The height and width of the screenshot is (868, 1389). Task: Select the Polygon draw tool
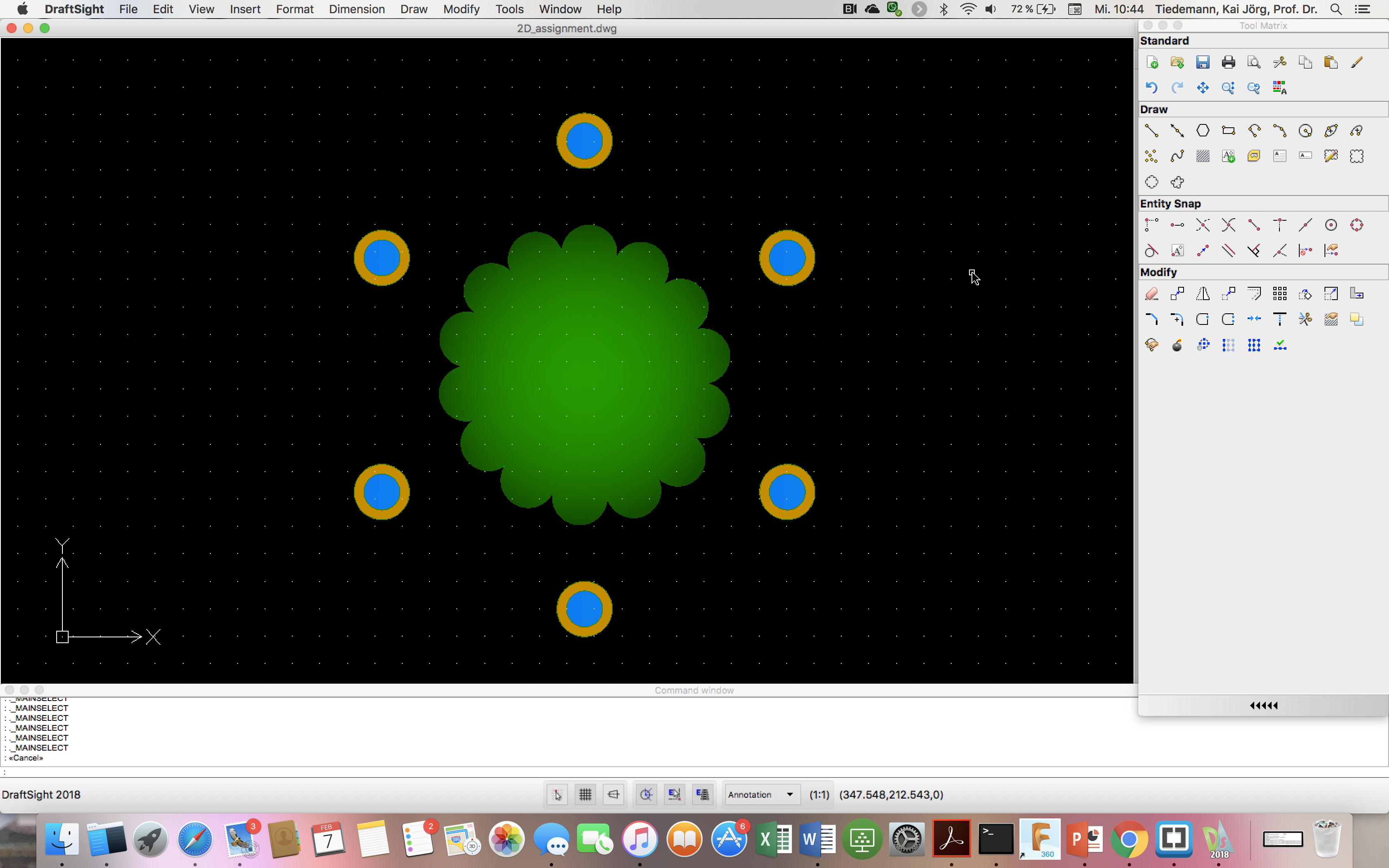click(1203, 131)
